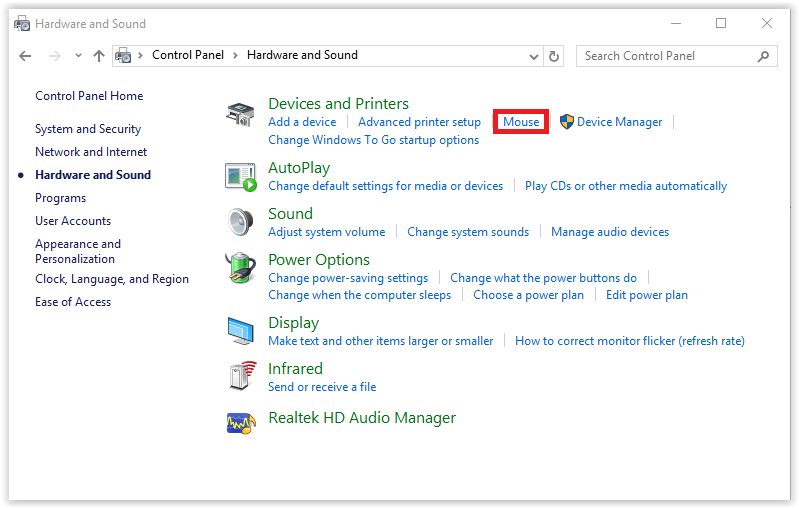Image resolution: width=799 pixels, height=508 pixels.
Task: Refresh the address bar location
Action: 554,56
